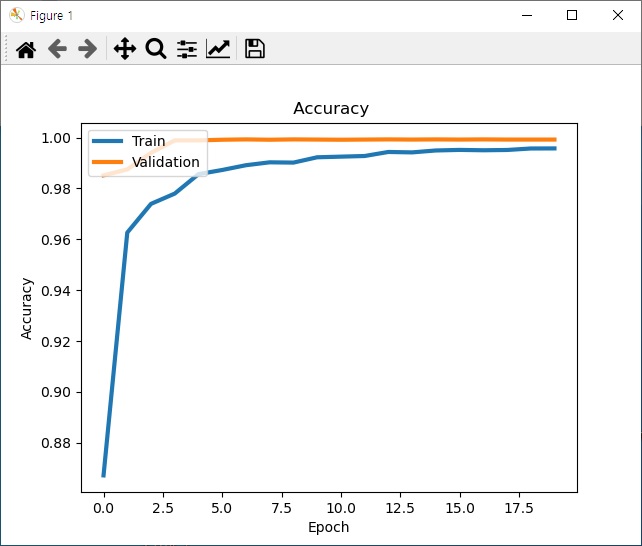Click the Train legend entry

click(x=149, y=141)
